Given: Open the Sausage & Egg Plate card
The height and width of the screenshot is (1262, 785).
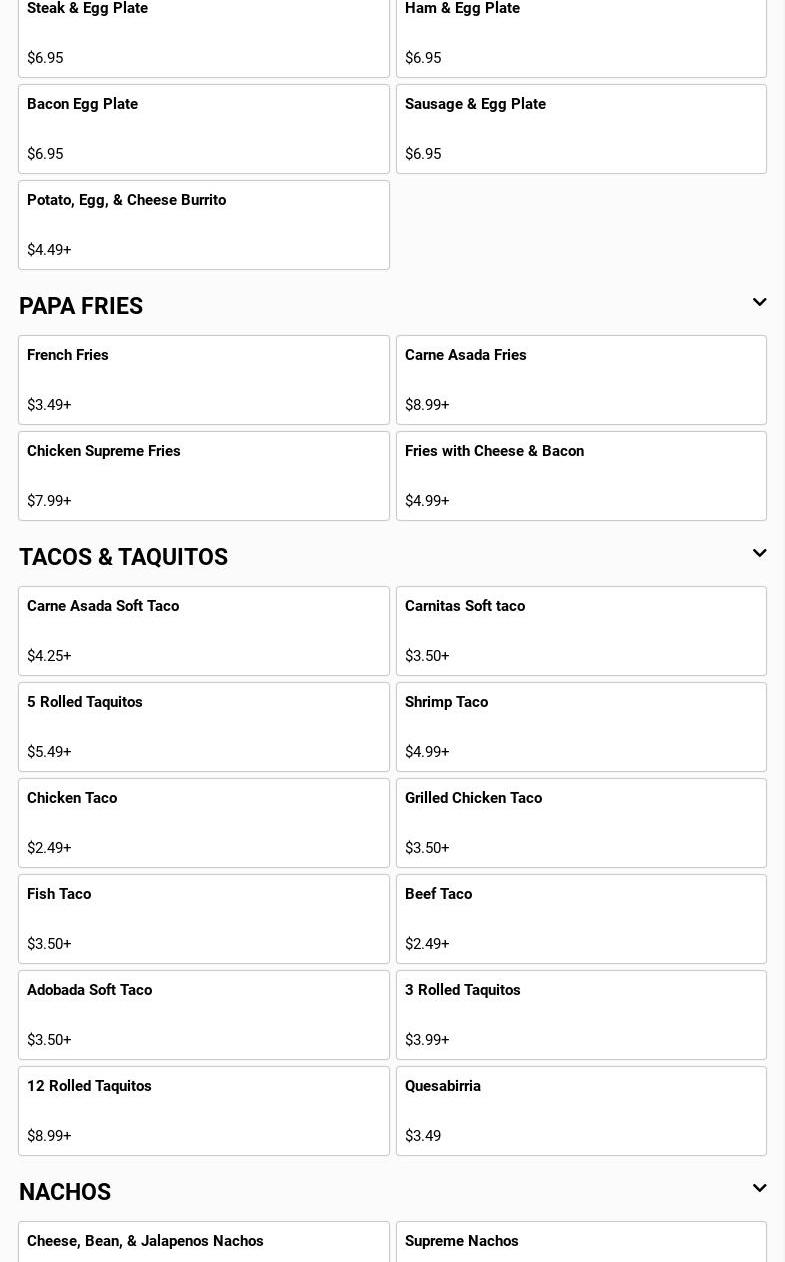Looking at the screenshot, I should pyautogui.click(x=581, y=129).
